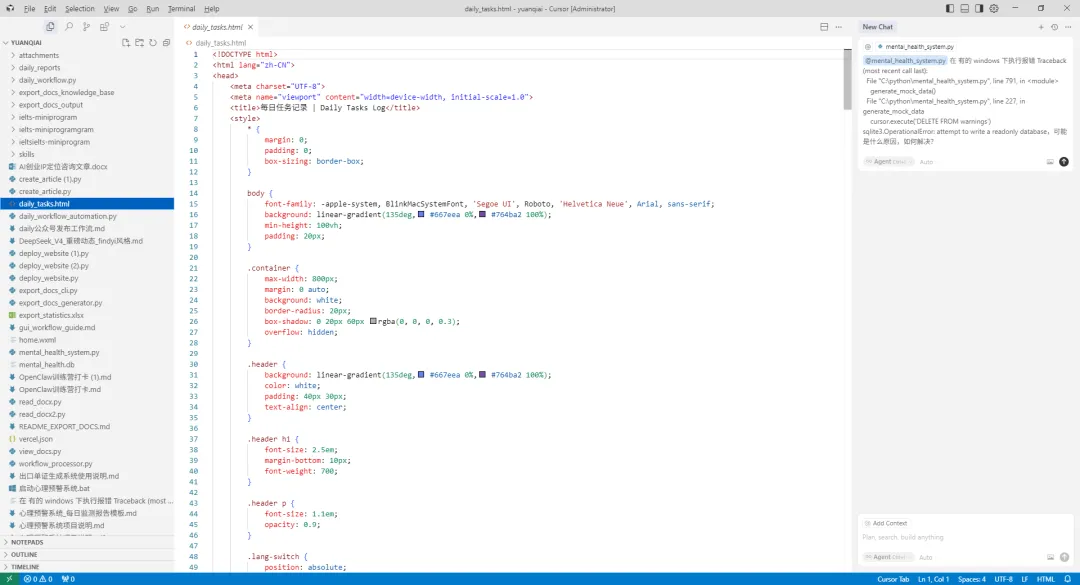
Task: Open remote window icon in status bar
Action: (9, 579)
